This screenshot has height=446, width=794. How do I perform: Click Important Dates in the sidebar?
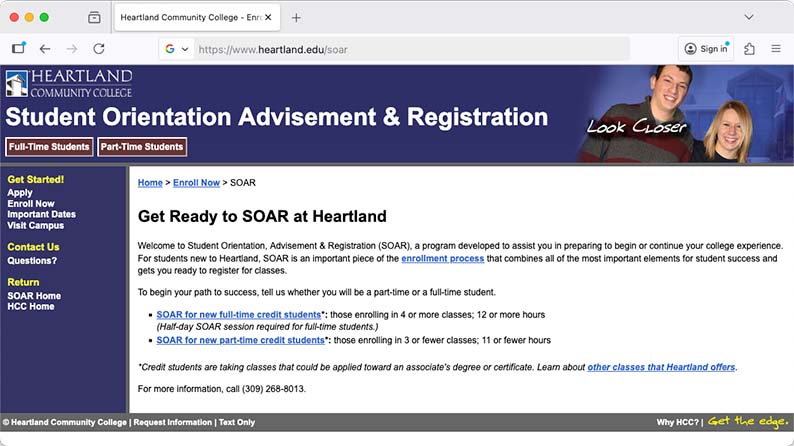41,214
